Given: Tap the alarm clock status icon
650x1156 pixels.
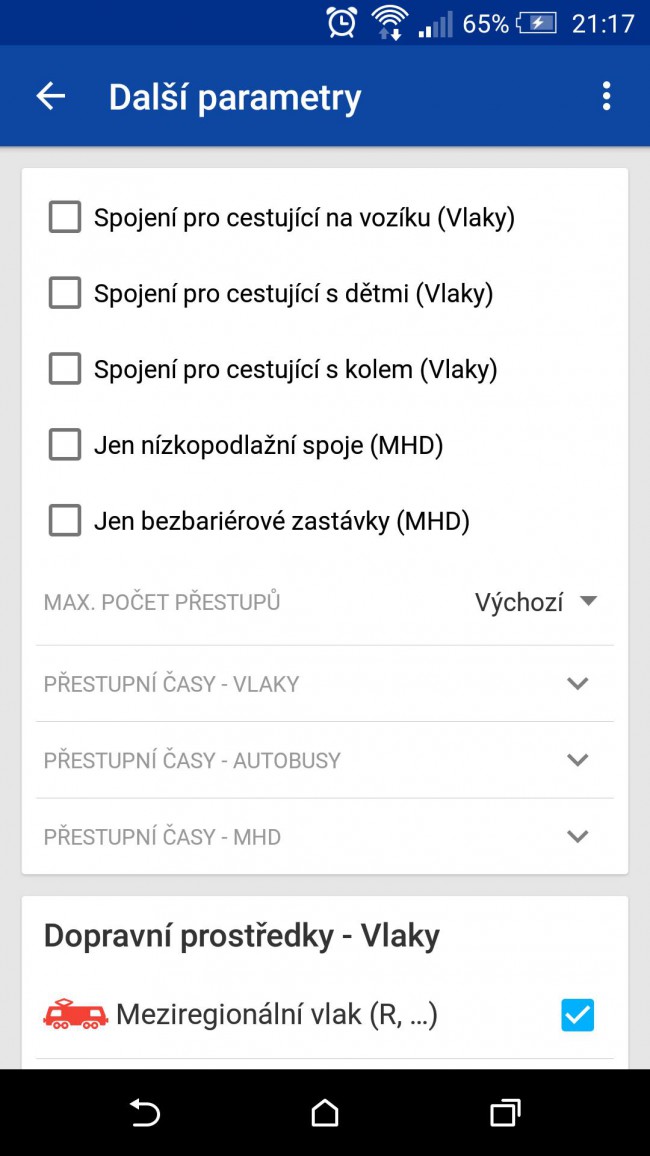Looking at the screenshot, I should tap(342, 23).
